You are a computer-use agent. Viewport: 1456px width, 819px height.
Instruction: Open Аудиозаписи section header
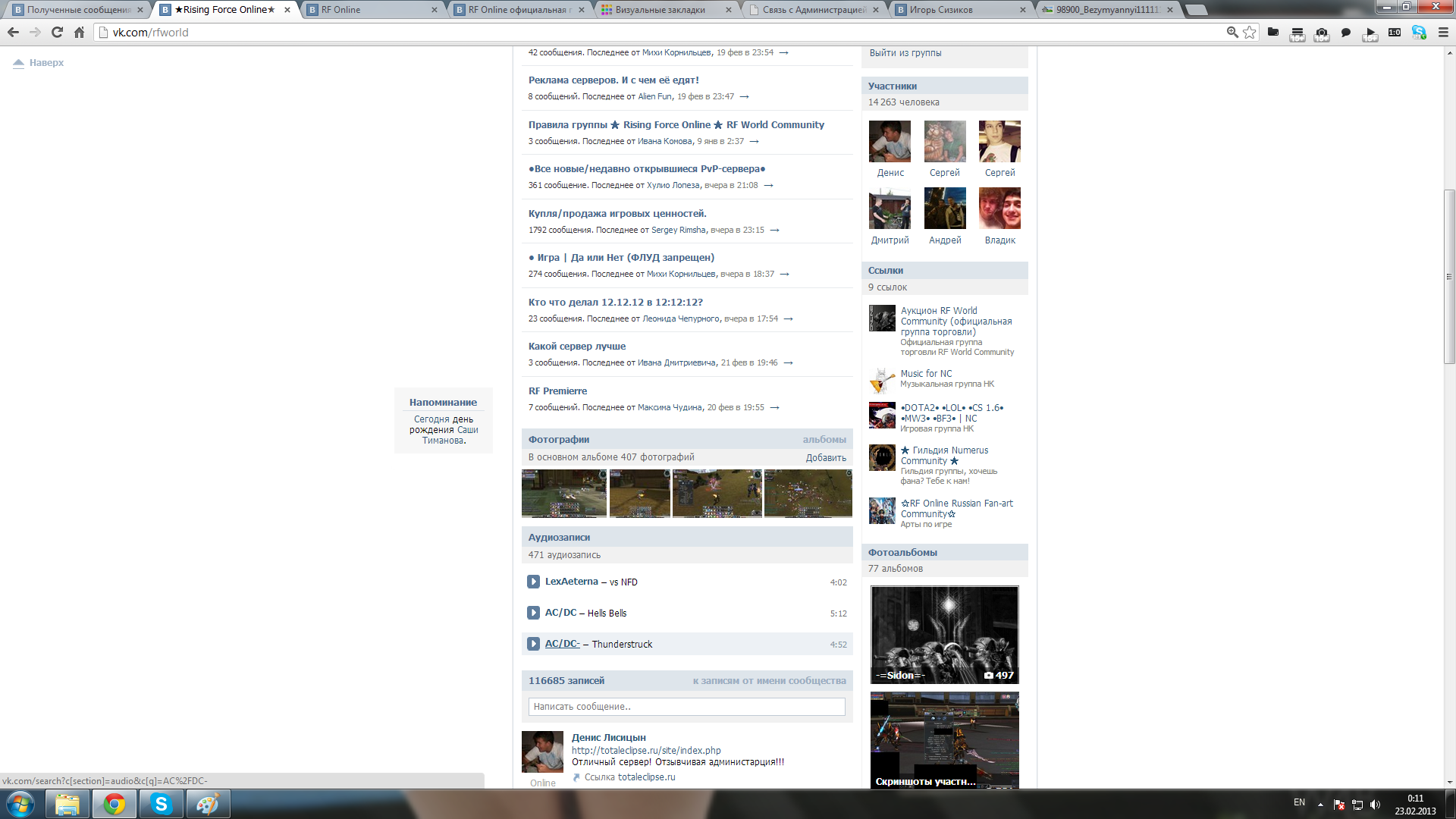point(687,537)
